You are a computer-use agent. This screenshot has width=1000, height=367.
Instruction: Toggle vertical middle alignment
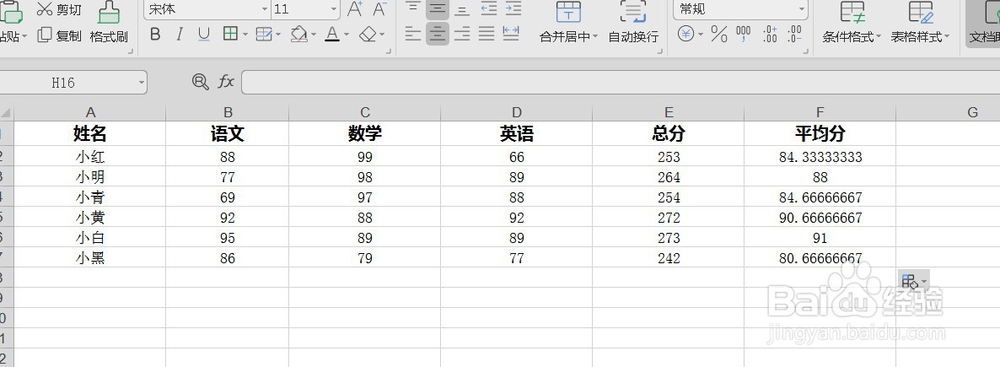[437, 8]
